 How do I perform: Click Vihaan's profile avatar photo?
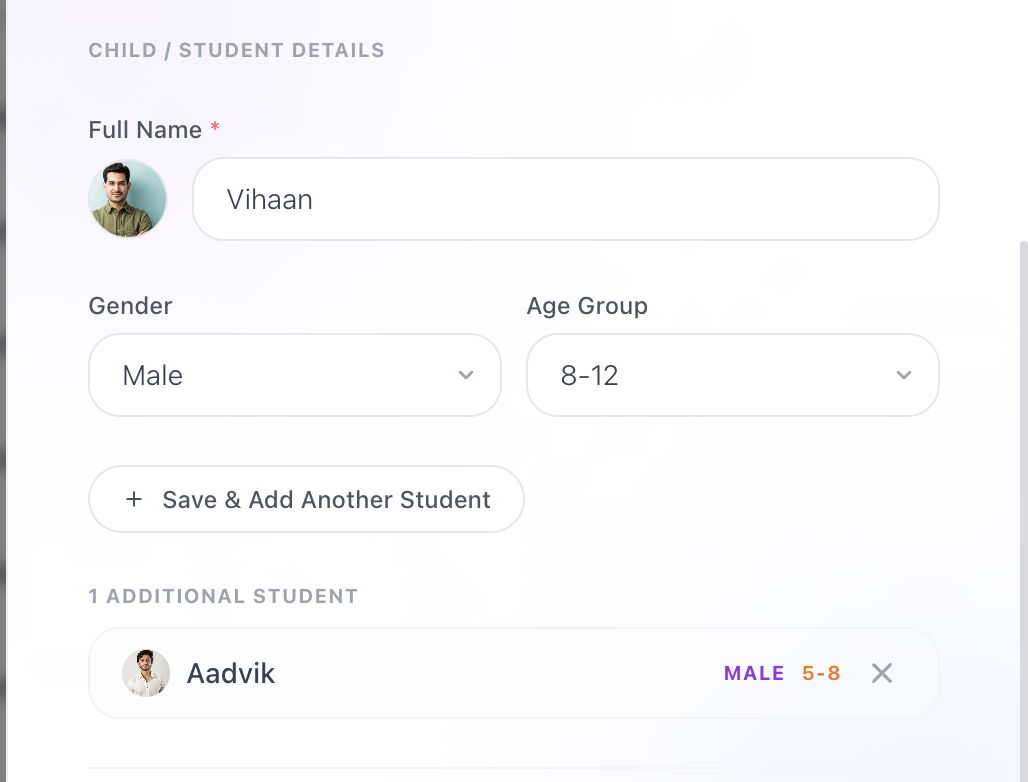click(128, 199)
